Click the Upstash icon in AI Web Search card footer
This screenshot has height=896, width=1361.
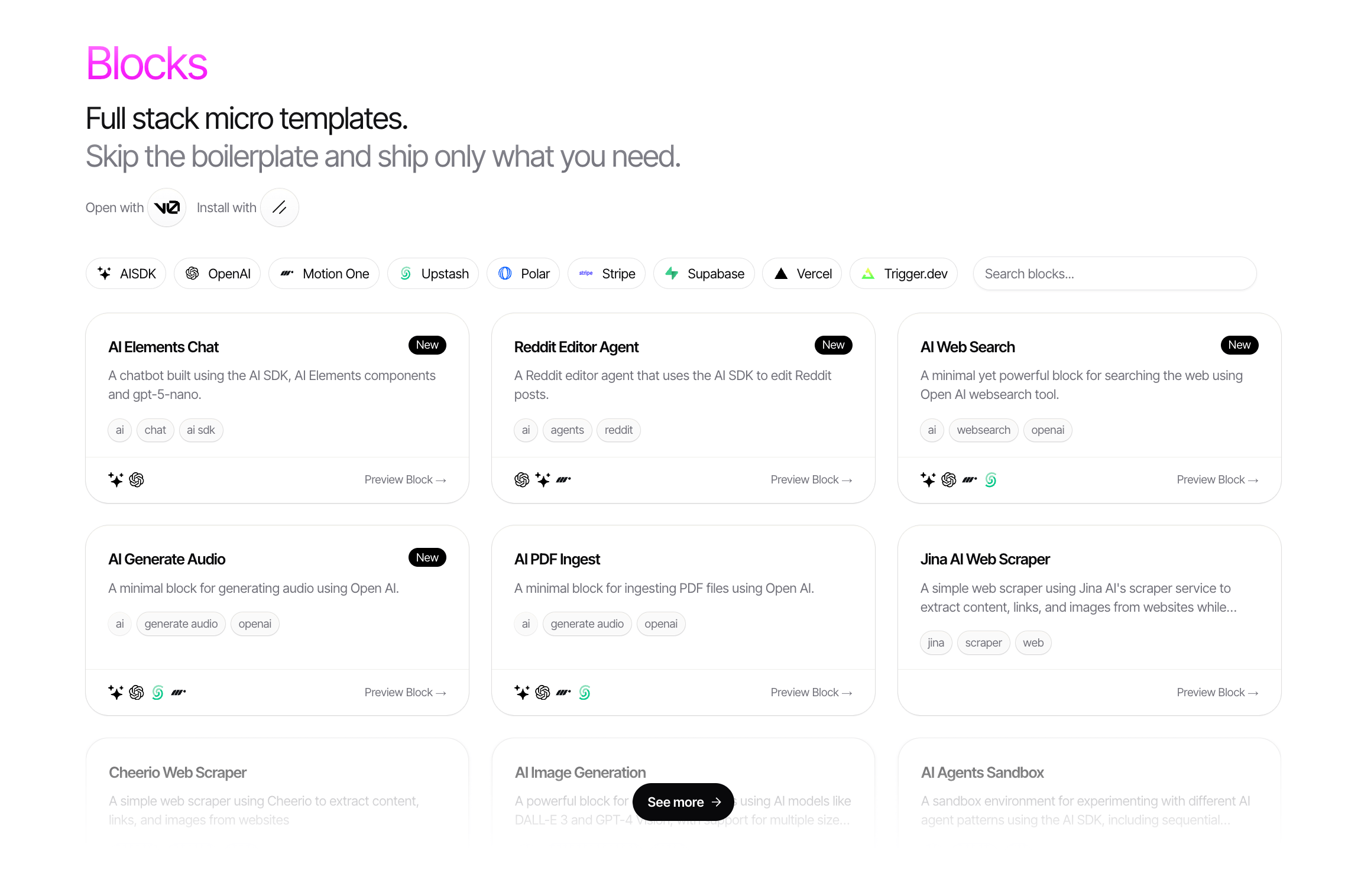click(991, 480)
